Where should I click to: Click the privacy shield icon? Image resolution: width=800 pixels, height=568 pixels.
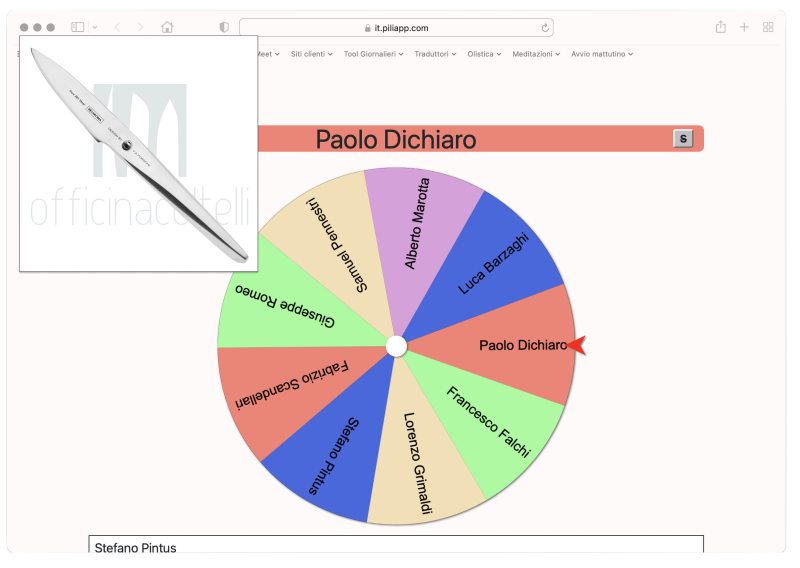[224, 27]
